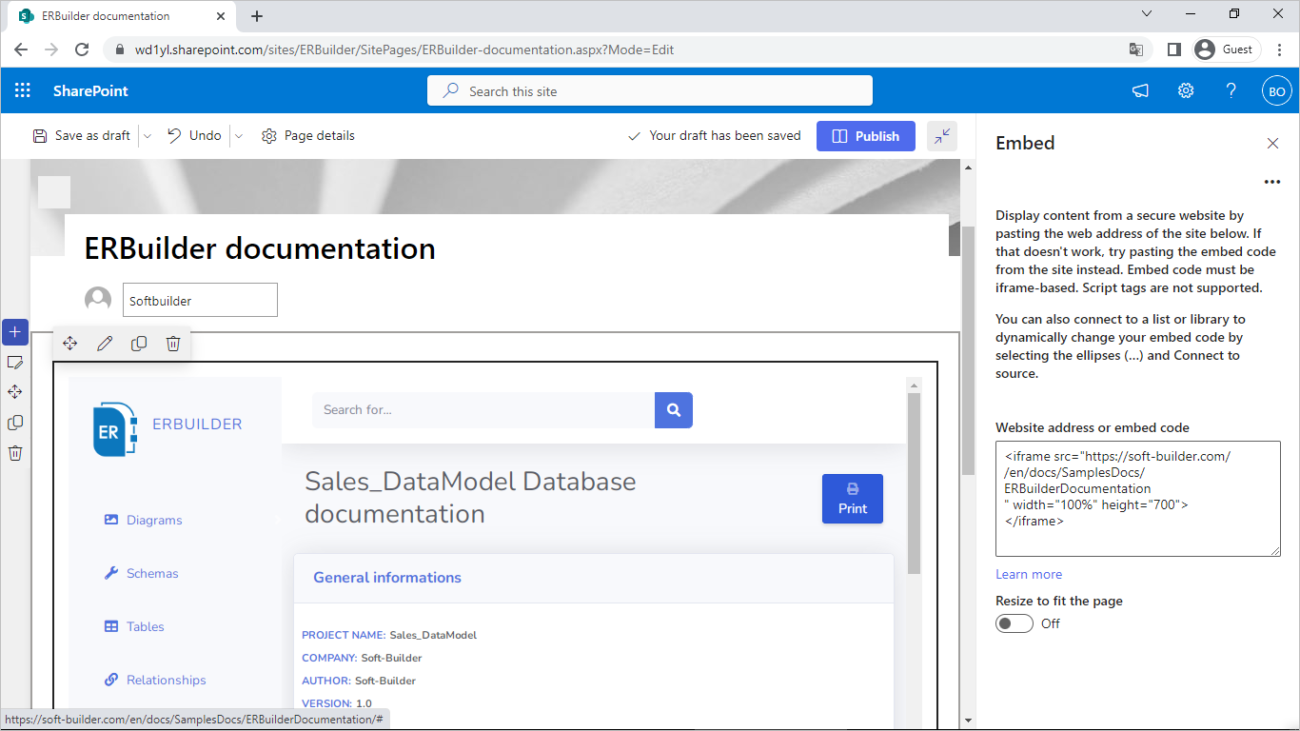
Task: Delete the embed web part with the trash icon
Action: [x=172, y=343]
